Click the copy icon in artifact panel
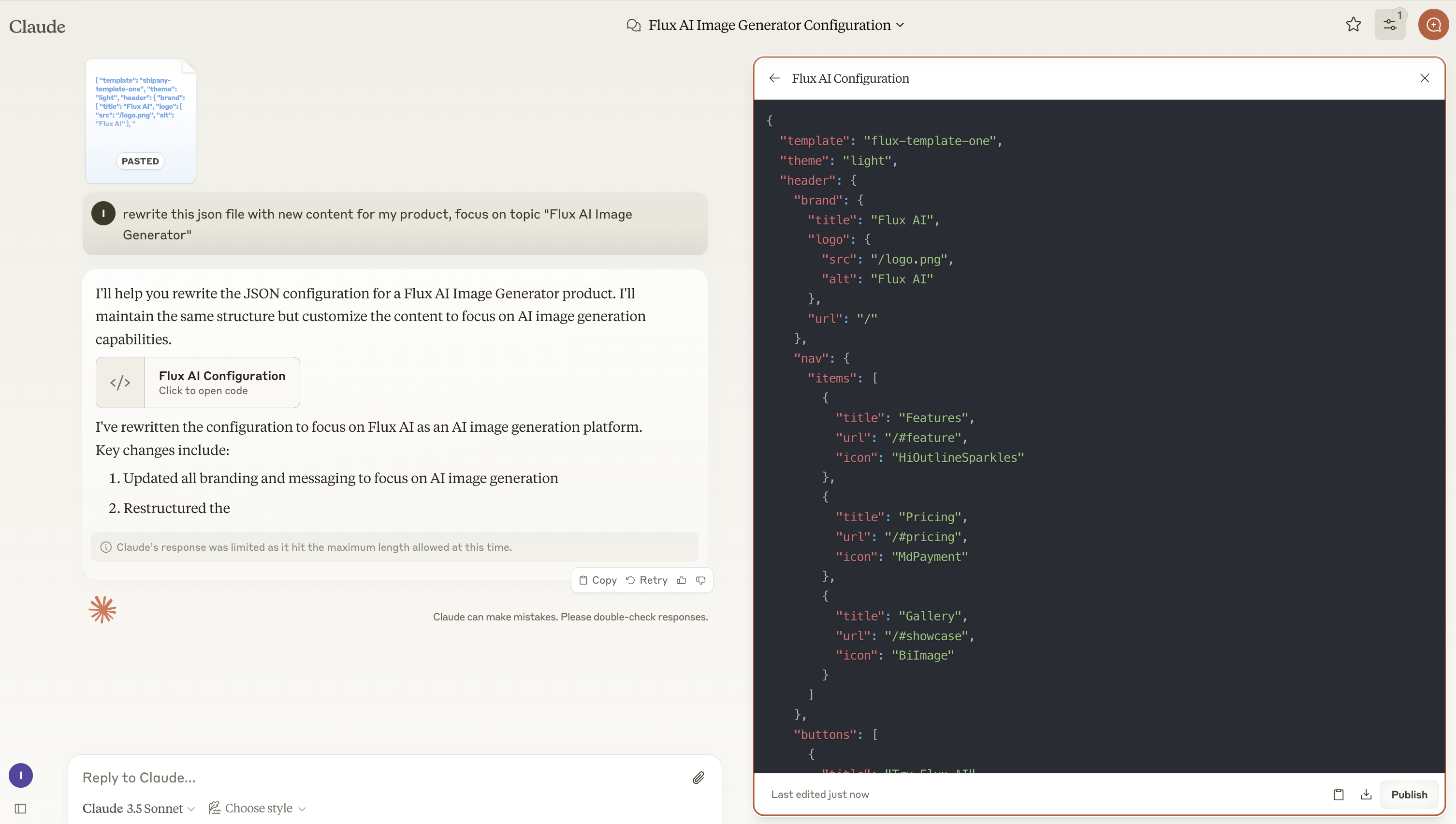The width and height of the screenshot is (1456, 824). coord(1338,794)
